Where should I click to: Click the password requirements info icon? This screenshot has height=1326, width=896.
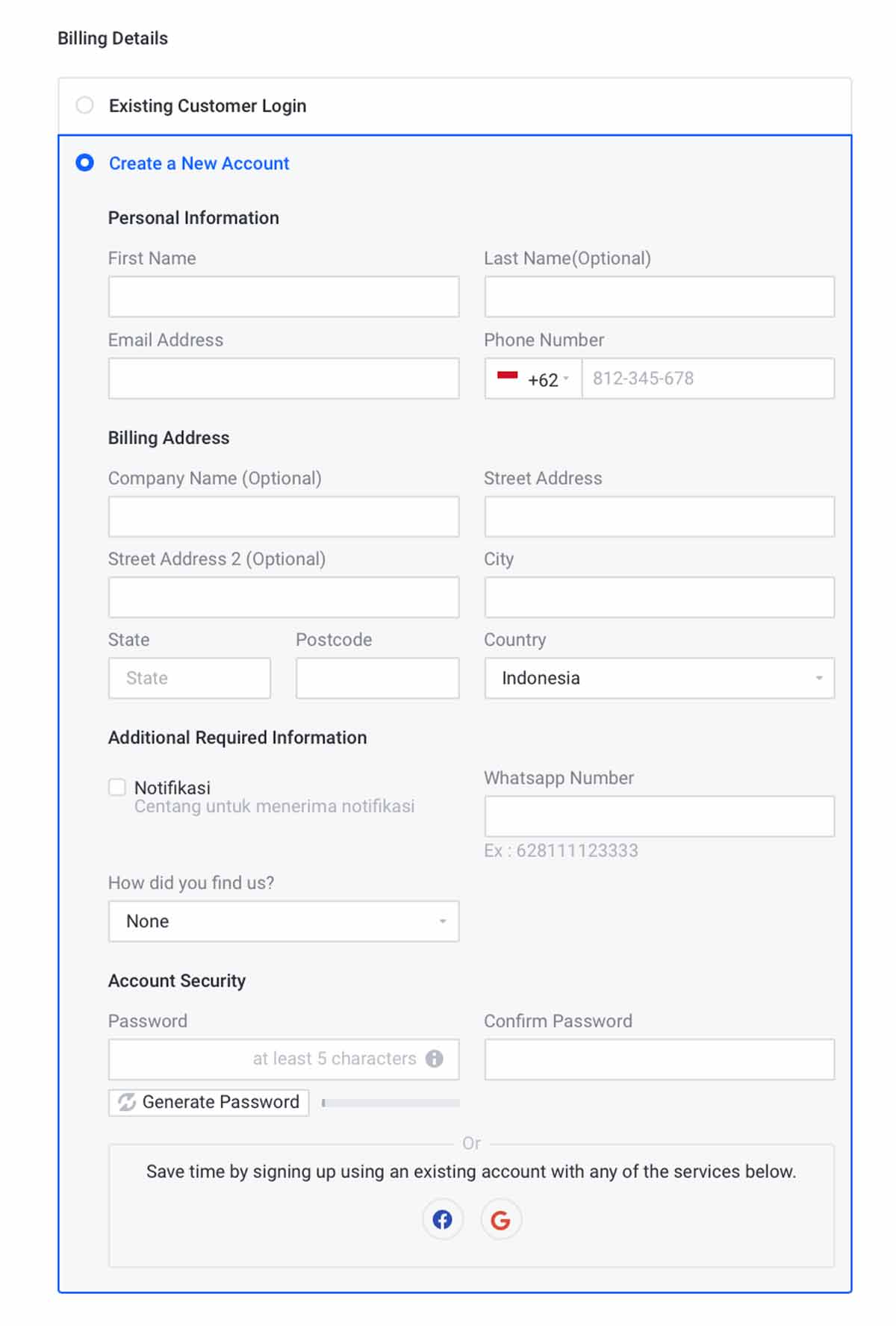tap(435, 1059)
